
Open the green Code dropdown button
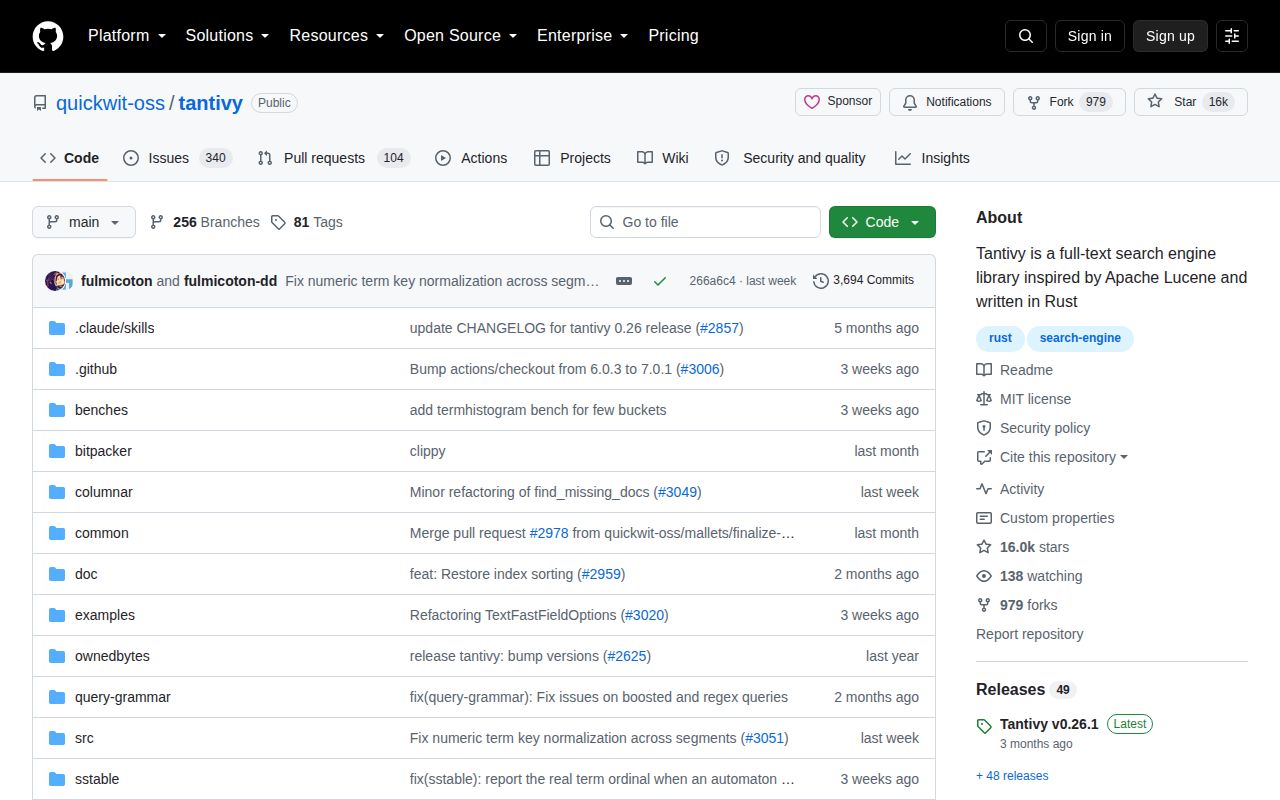click(882, 222)
